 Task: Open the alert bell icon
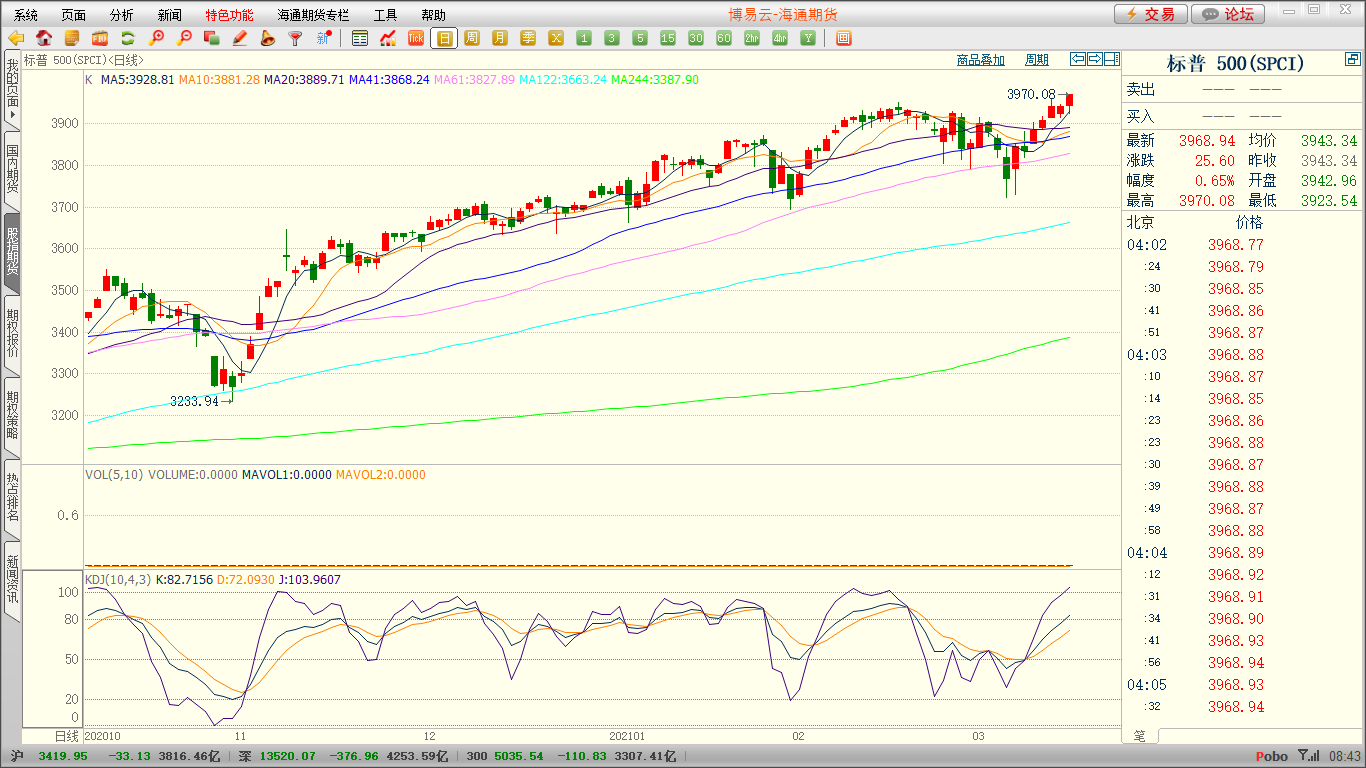267,38
